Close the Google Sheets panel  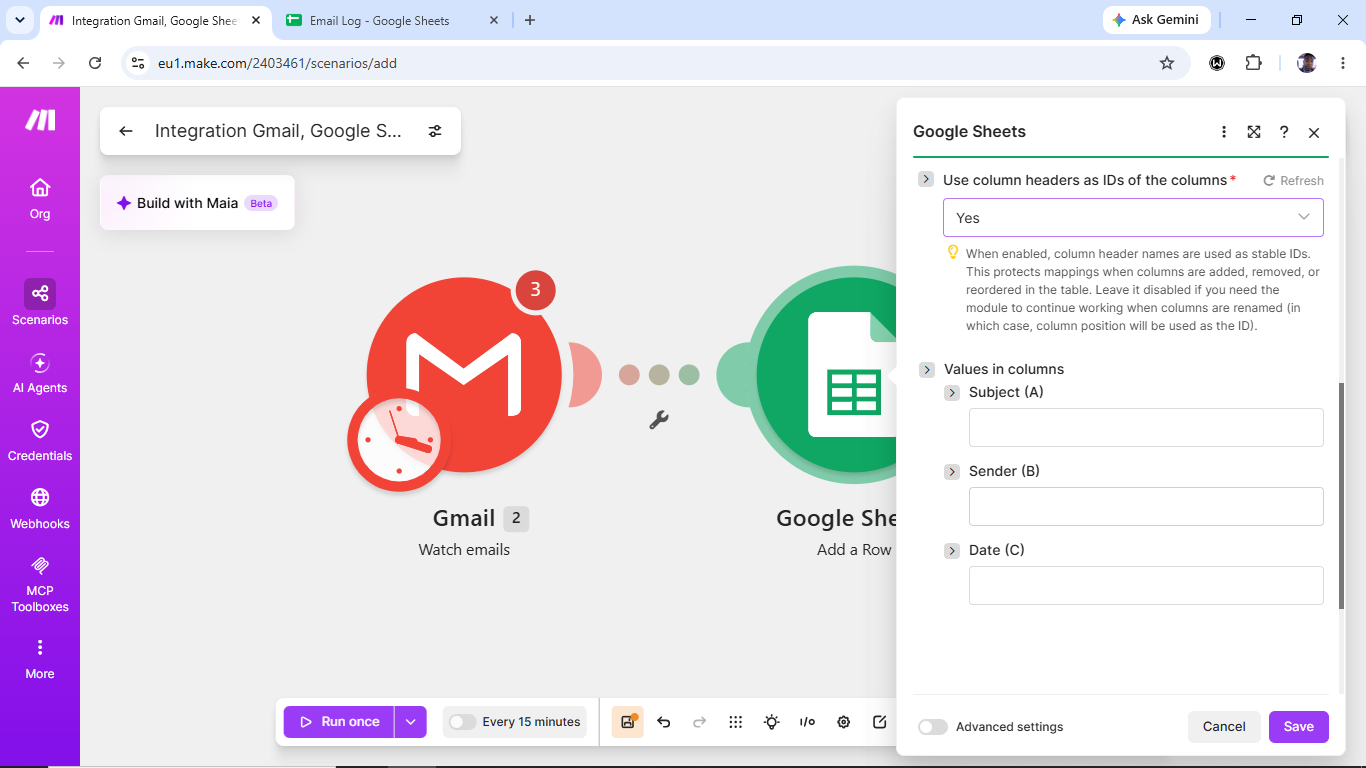pyautogui.click(x=1314, y=132)
